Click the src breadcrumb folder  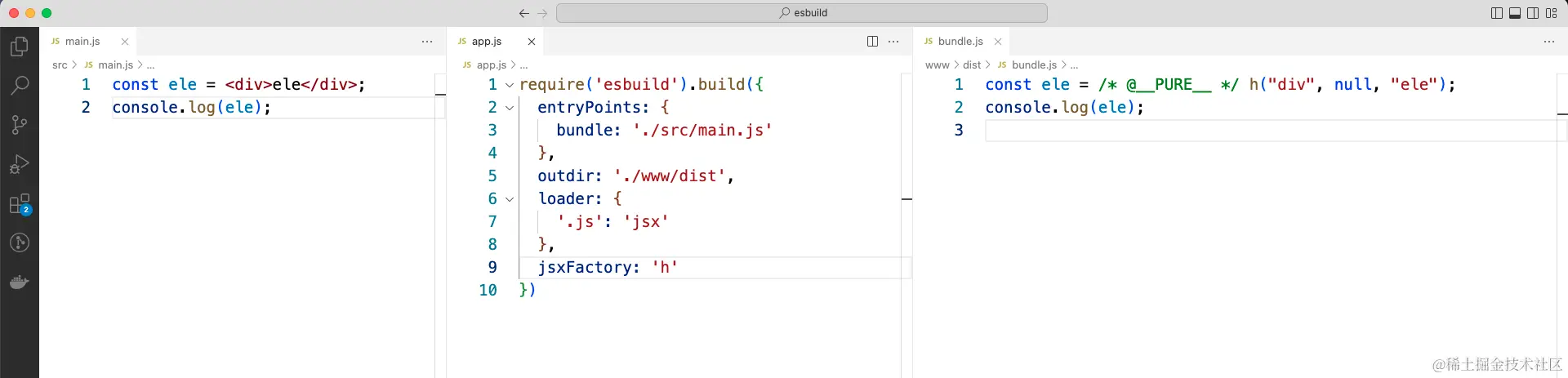pos(60,65)
